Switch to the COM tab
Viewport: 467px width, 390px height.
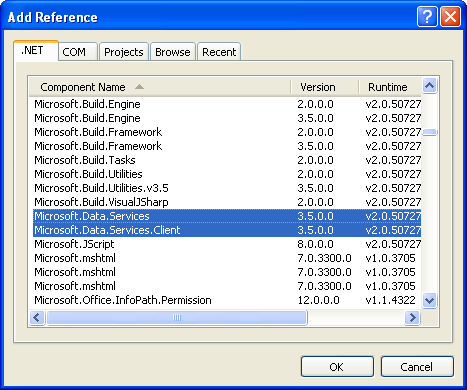(78, 52)
